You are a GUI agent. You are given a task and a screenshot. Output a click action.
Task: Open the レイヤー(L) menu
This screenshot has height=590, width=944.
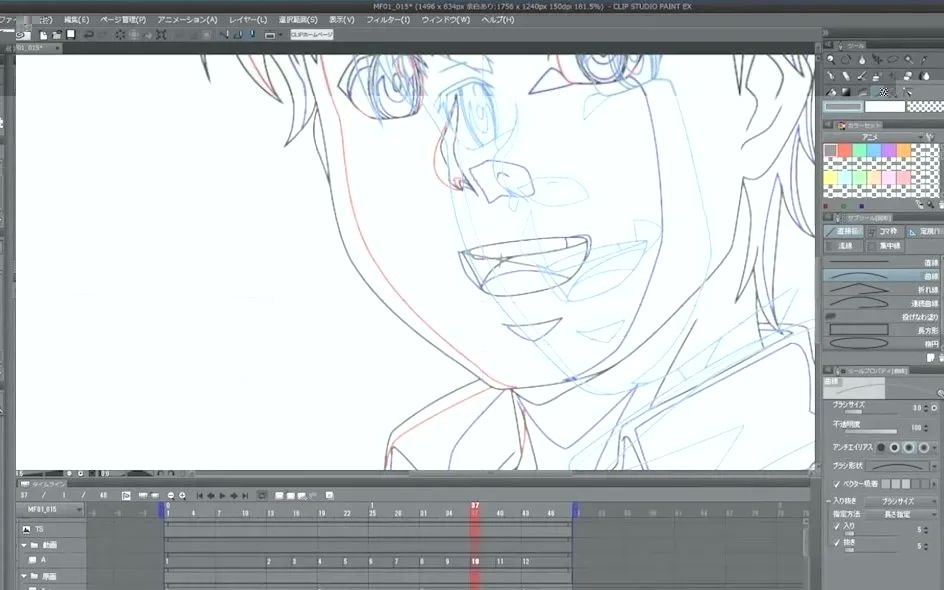[x=248, y=20]
